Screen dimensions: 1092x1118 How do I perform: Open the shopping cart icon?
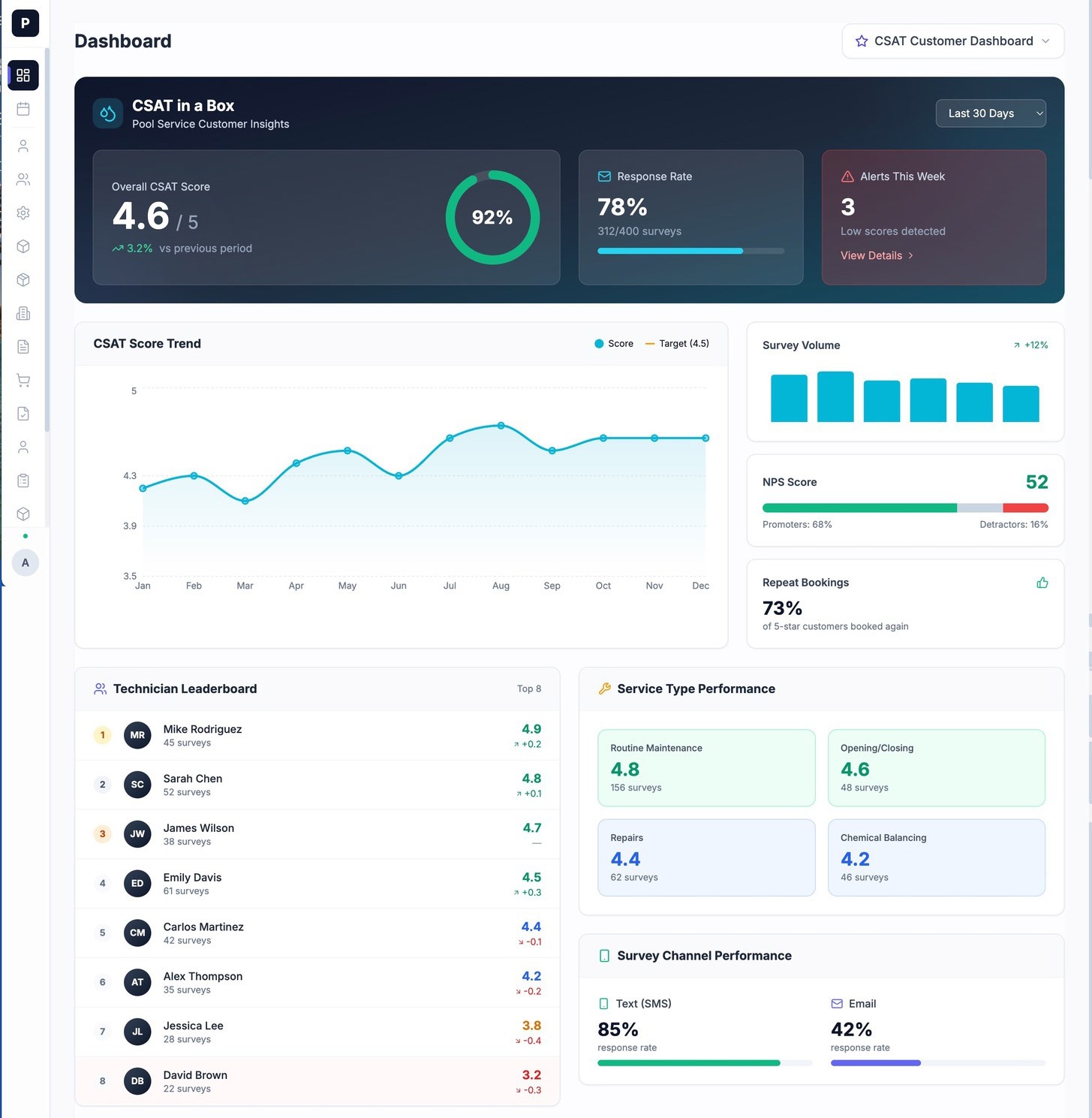coord(23,381)
